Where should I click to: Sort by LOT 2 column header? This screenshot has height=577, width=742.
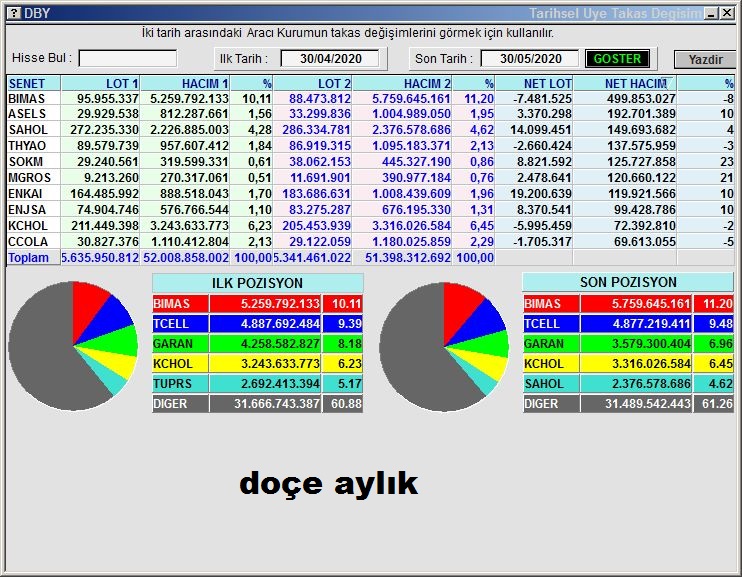pos(312,83)
